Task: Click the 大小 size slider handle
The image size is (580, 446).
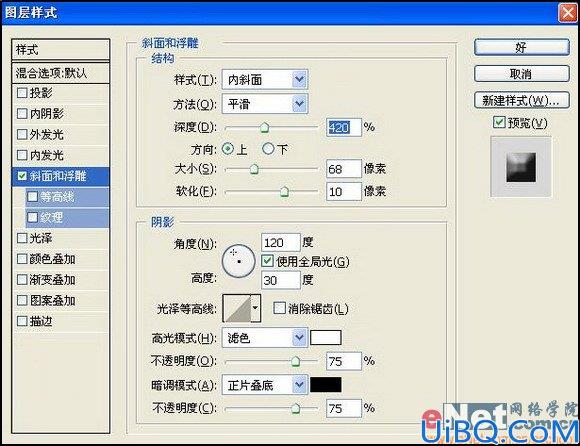Action: pyautogui.click(x=254, y=169)
